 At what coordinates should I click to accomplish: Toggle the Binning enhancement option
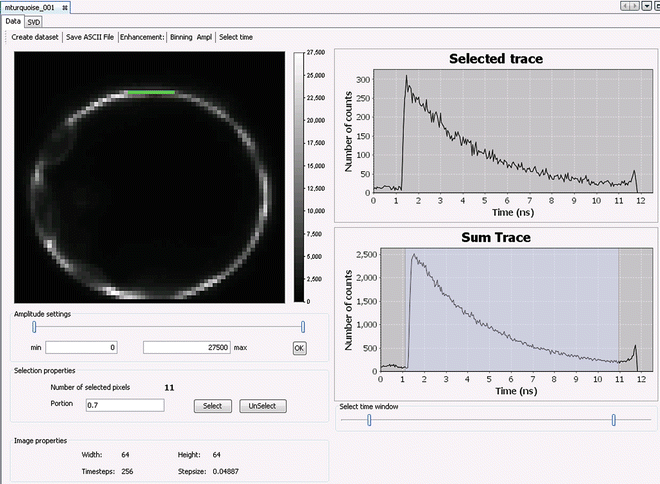(182, 37)
